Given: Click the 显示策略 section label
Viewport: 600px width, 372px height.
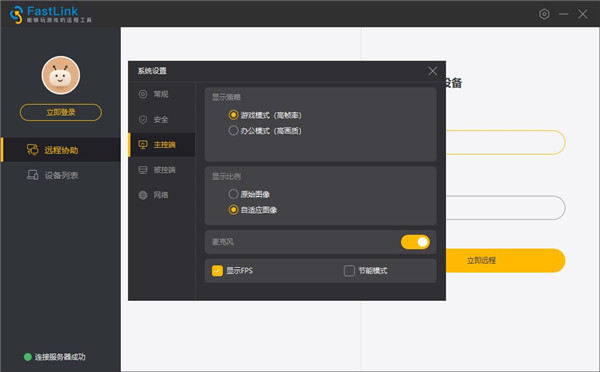Looking at the screenshot, I should pyautogui.click(x=226, y=97).
